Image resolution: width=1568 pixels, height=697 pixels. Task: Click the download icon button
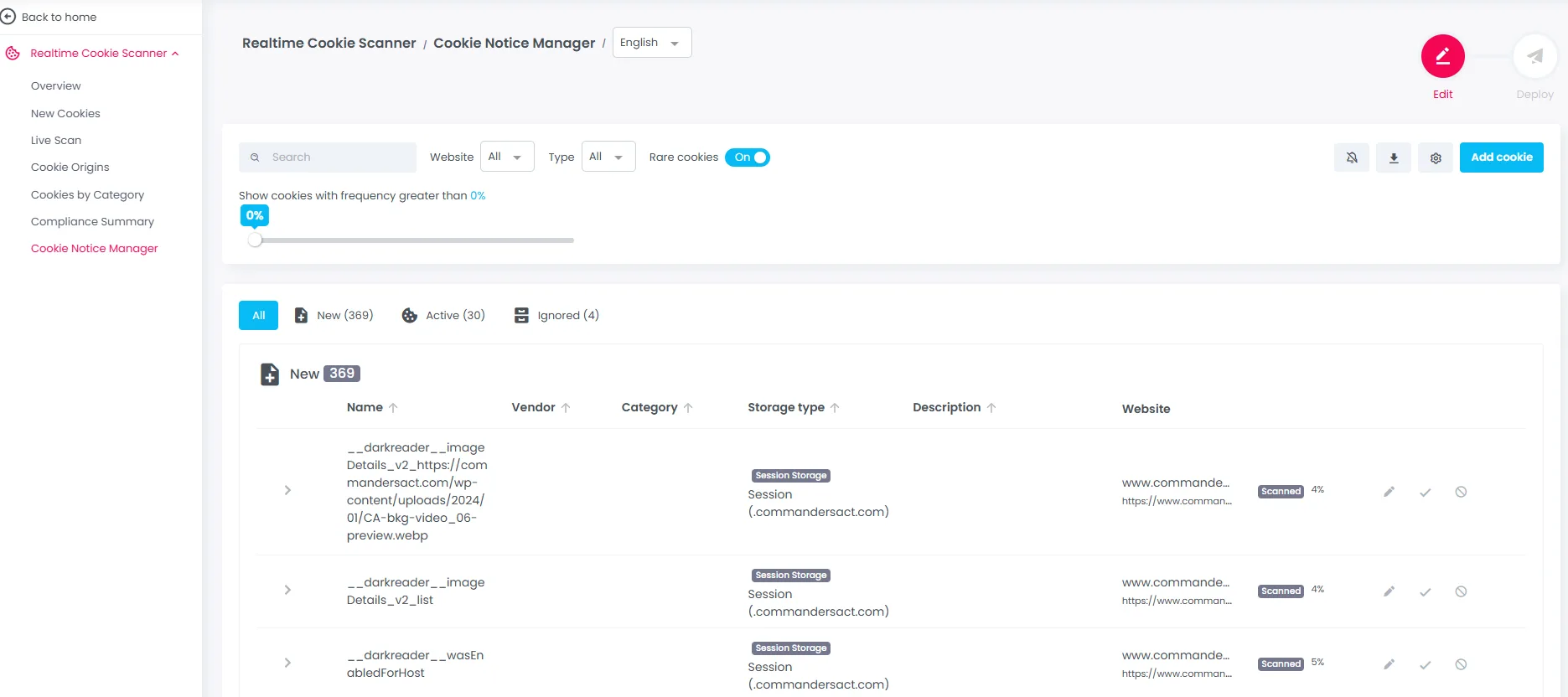coord(1394,157)
